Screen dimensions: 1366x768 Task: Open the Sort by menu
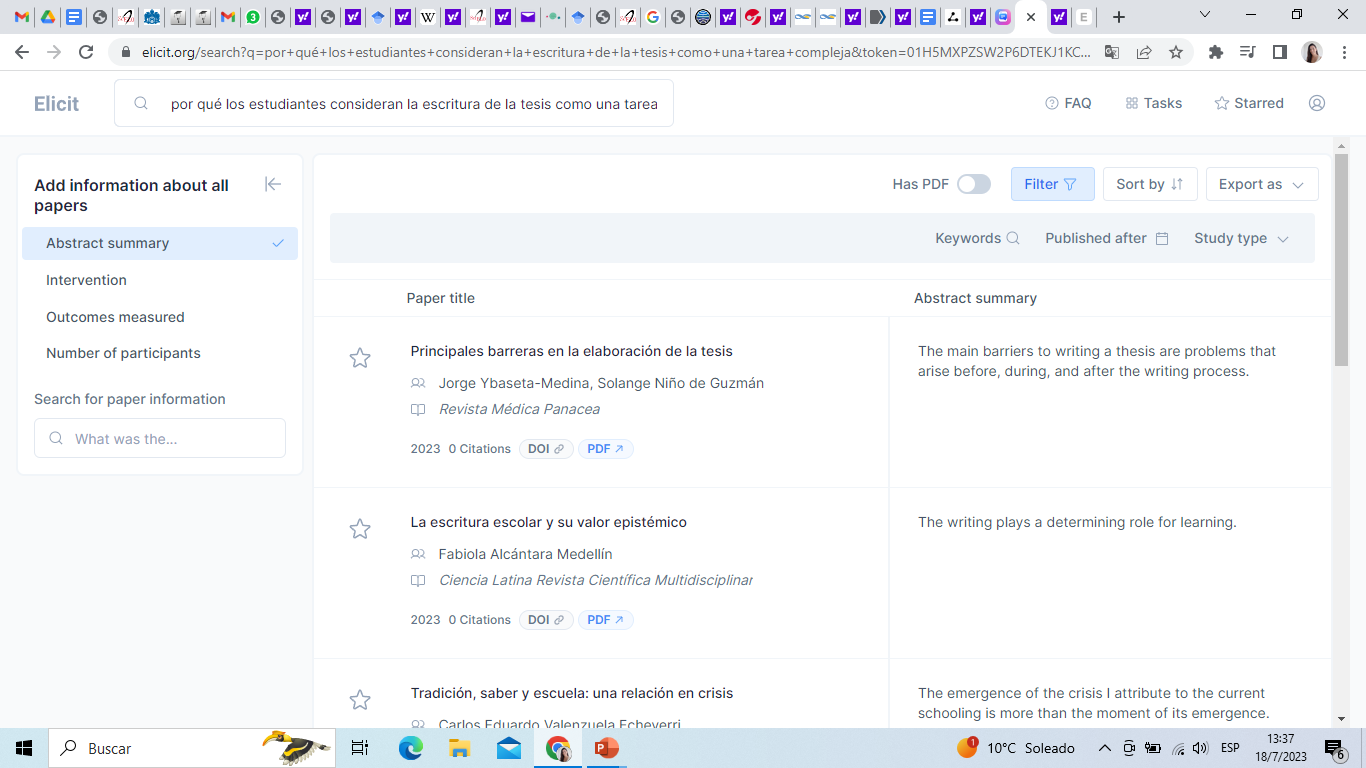[1149, 184]
